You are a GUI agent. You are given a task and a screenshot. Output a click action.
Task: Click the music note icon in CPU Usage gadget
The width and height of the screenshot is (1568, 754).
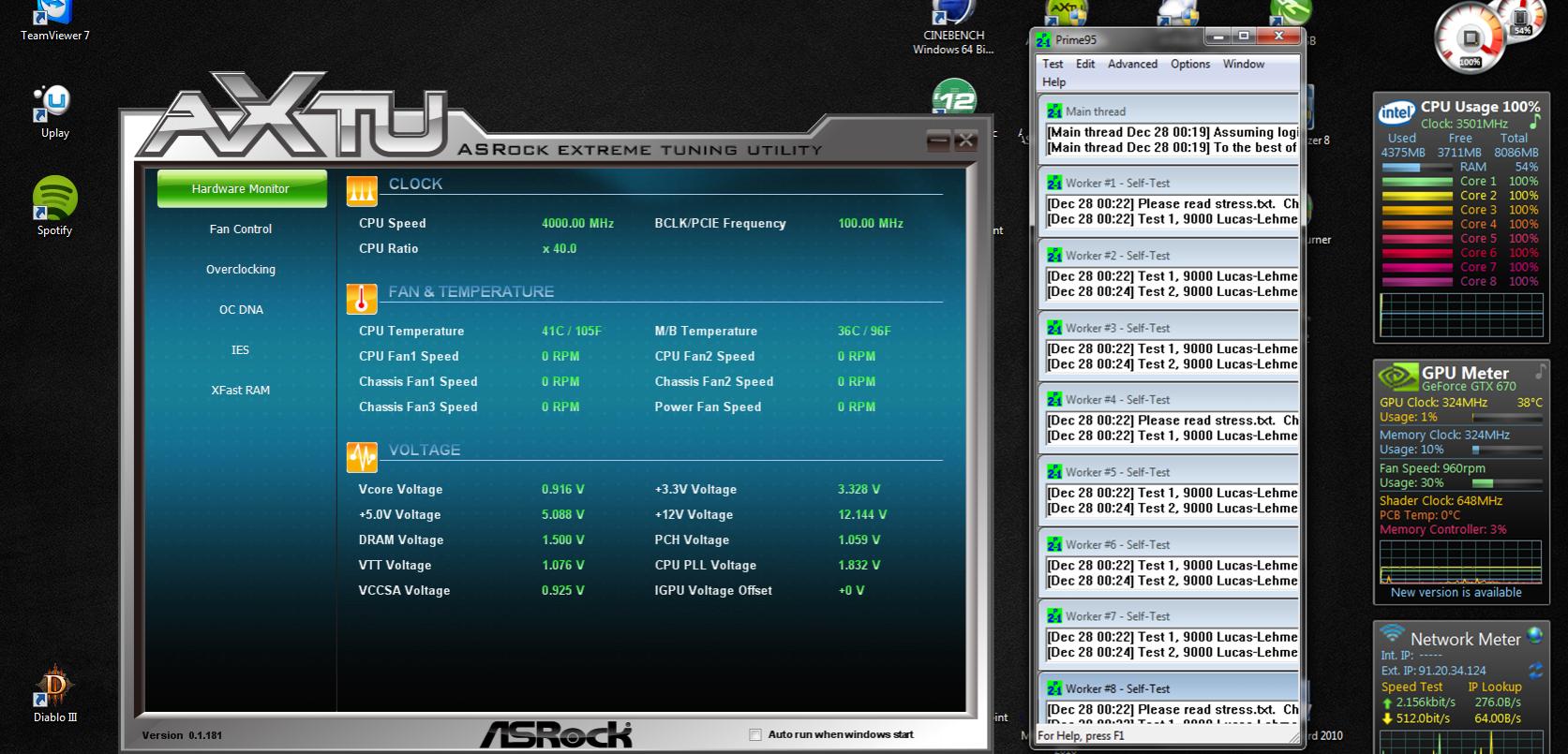pyautogui.click(x=1535, y=122)
